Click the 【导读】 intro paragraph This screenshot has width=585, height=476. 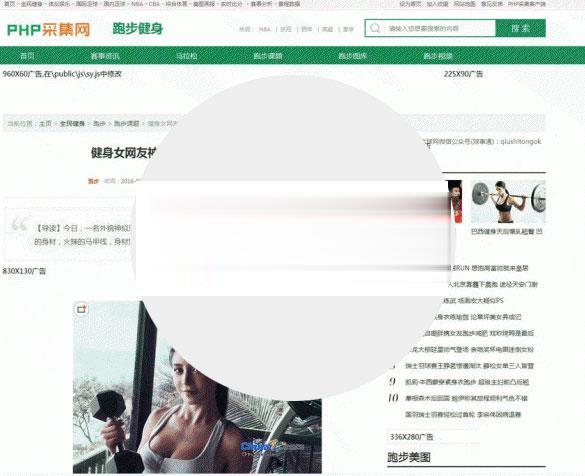[x=82, y=235]
